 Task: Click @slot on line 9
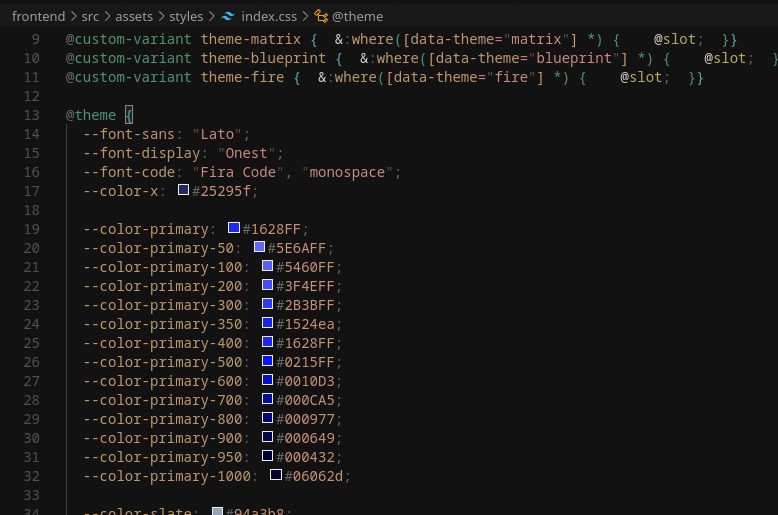[674, 39]
